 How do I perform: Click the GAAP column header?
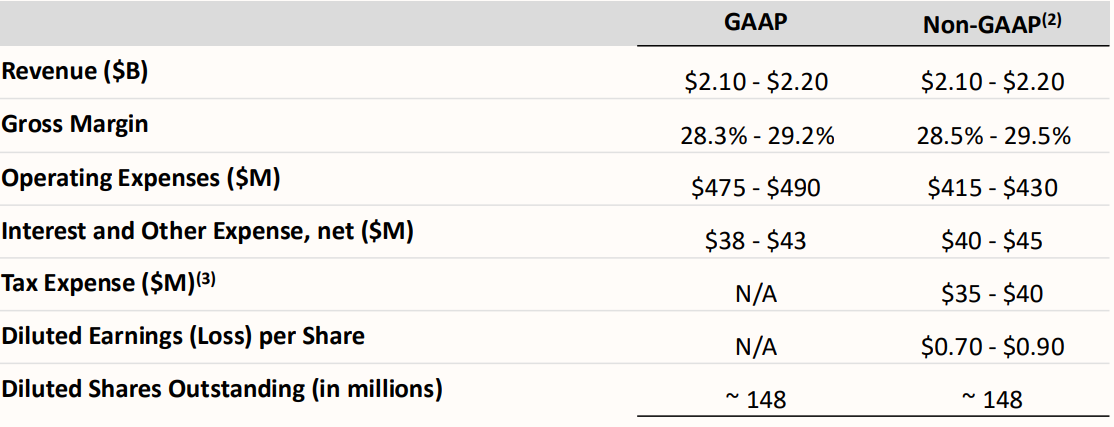pos(756,24)
